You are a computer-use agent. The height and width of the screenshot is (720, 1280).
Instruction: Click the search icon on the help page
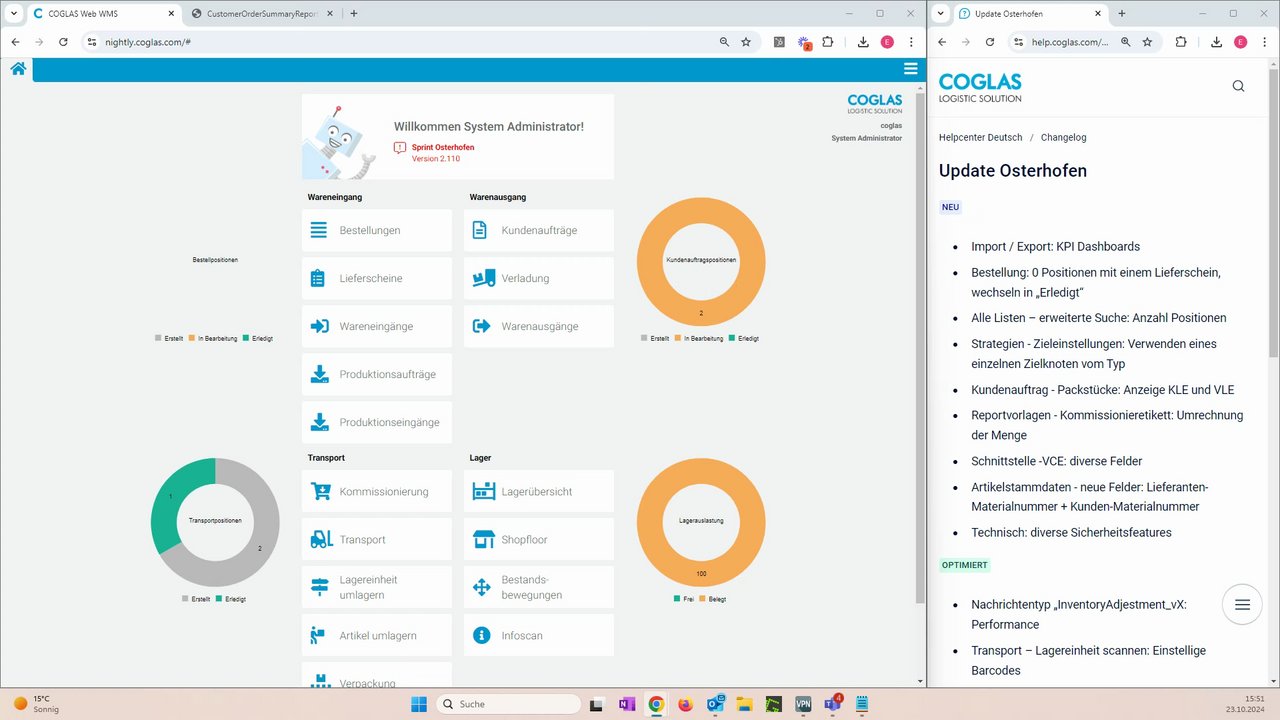[1238, 86]
